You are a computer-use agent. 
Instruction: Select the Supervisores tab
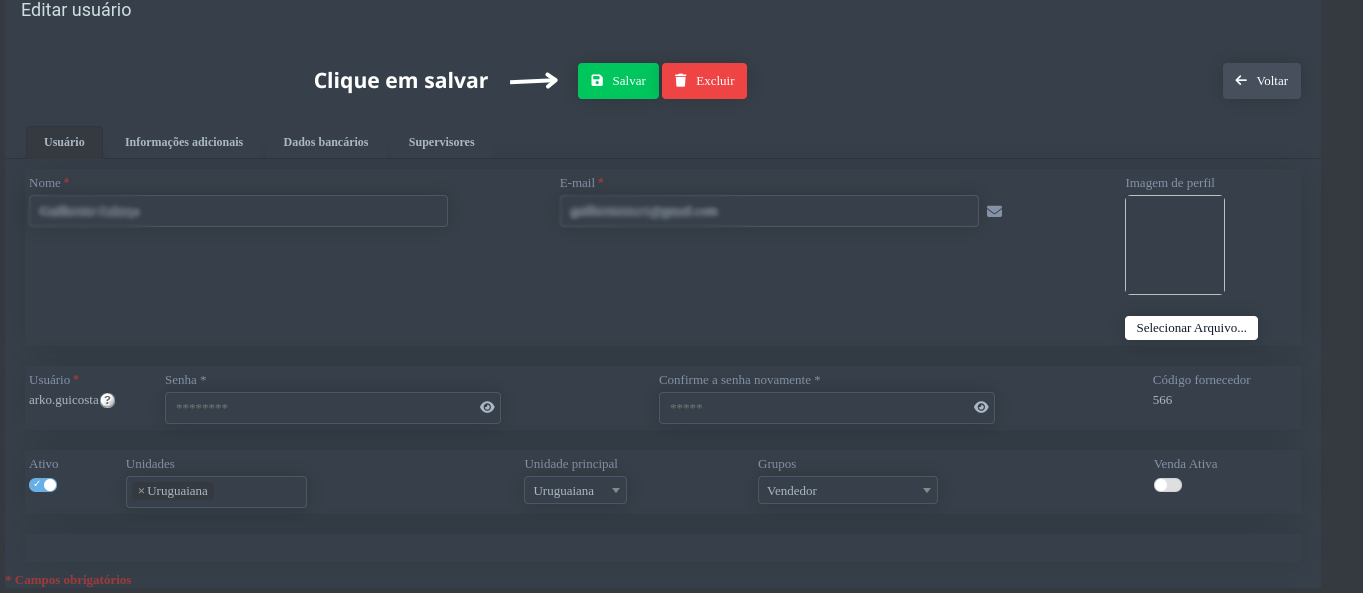(441, 142)
